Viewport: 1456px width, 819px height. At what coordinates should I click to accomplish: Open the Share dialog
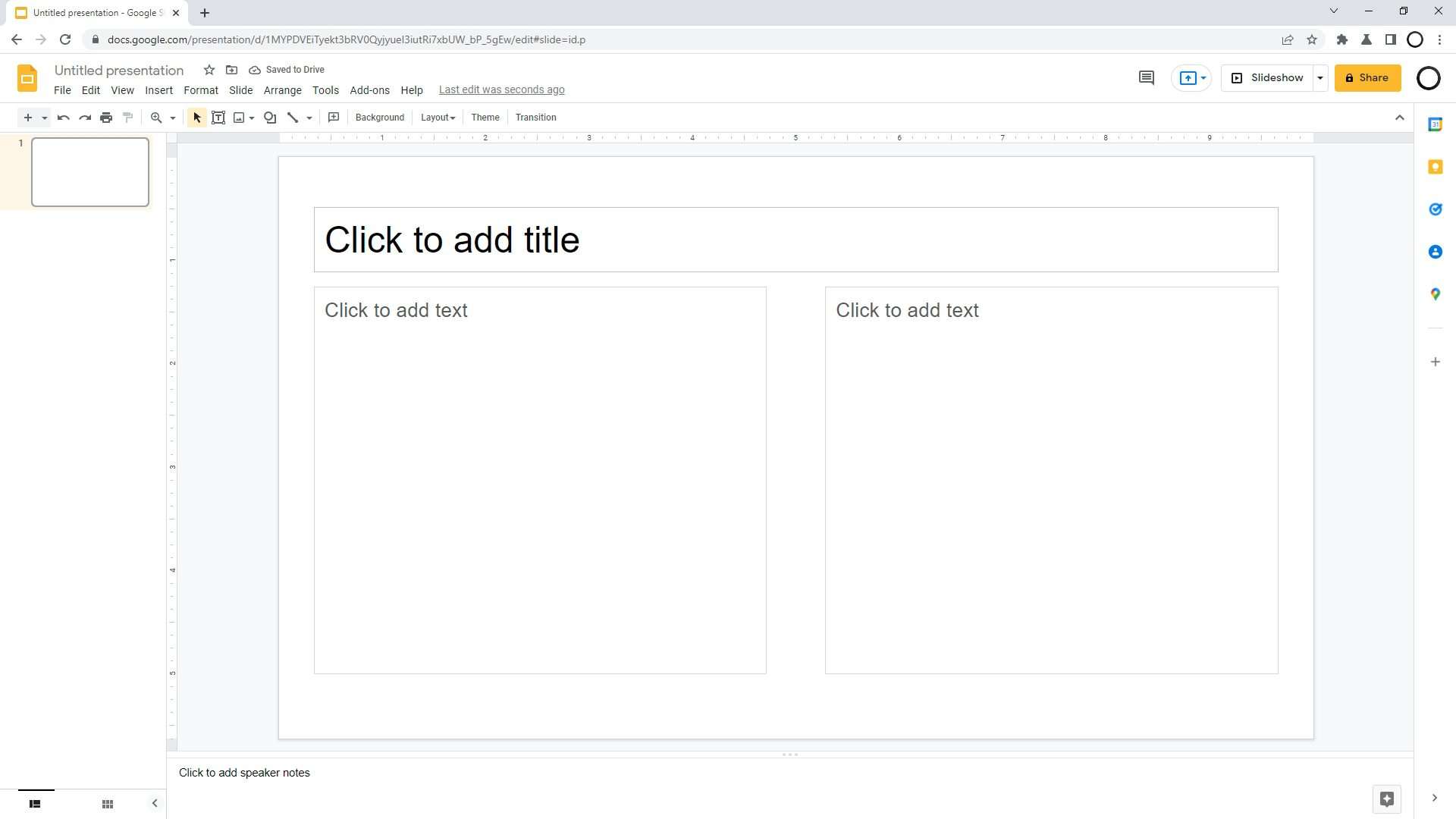click(x=1367, y=77)
